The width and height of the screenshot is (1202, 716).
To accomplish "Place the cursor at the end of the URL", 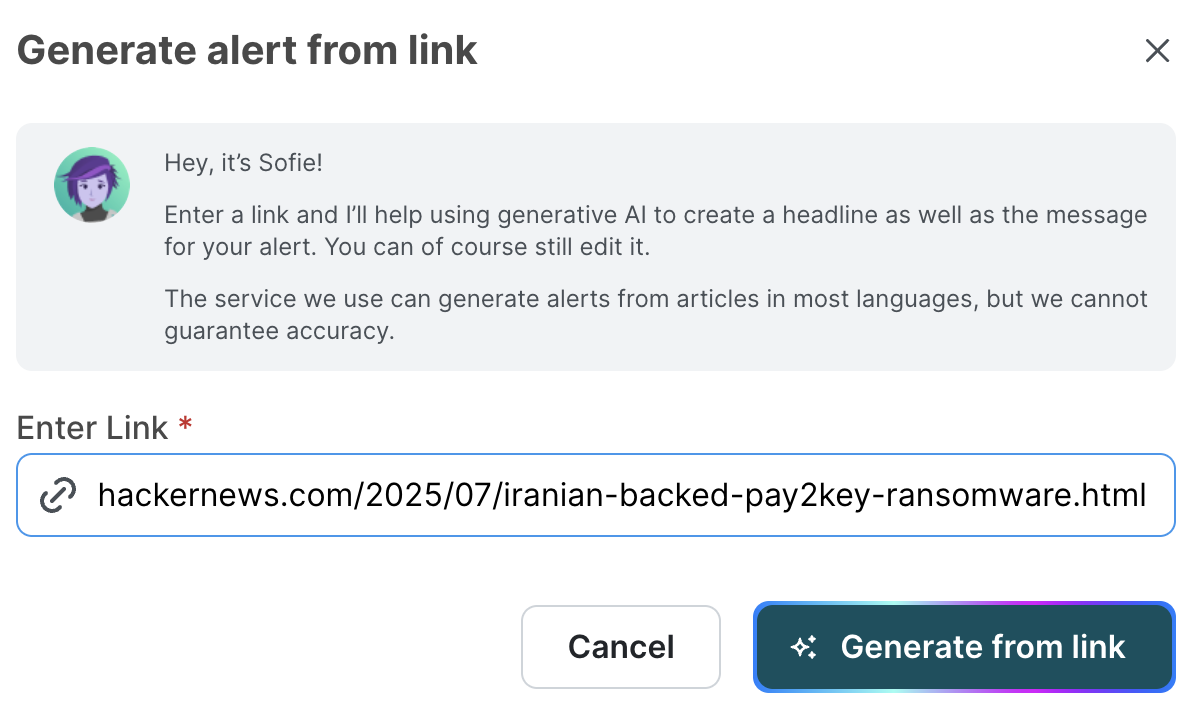I will click(1145, 494).
